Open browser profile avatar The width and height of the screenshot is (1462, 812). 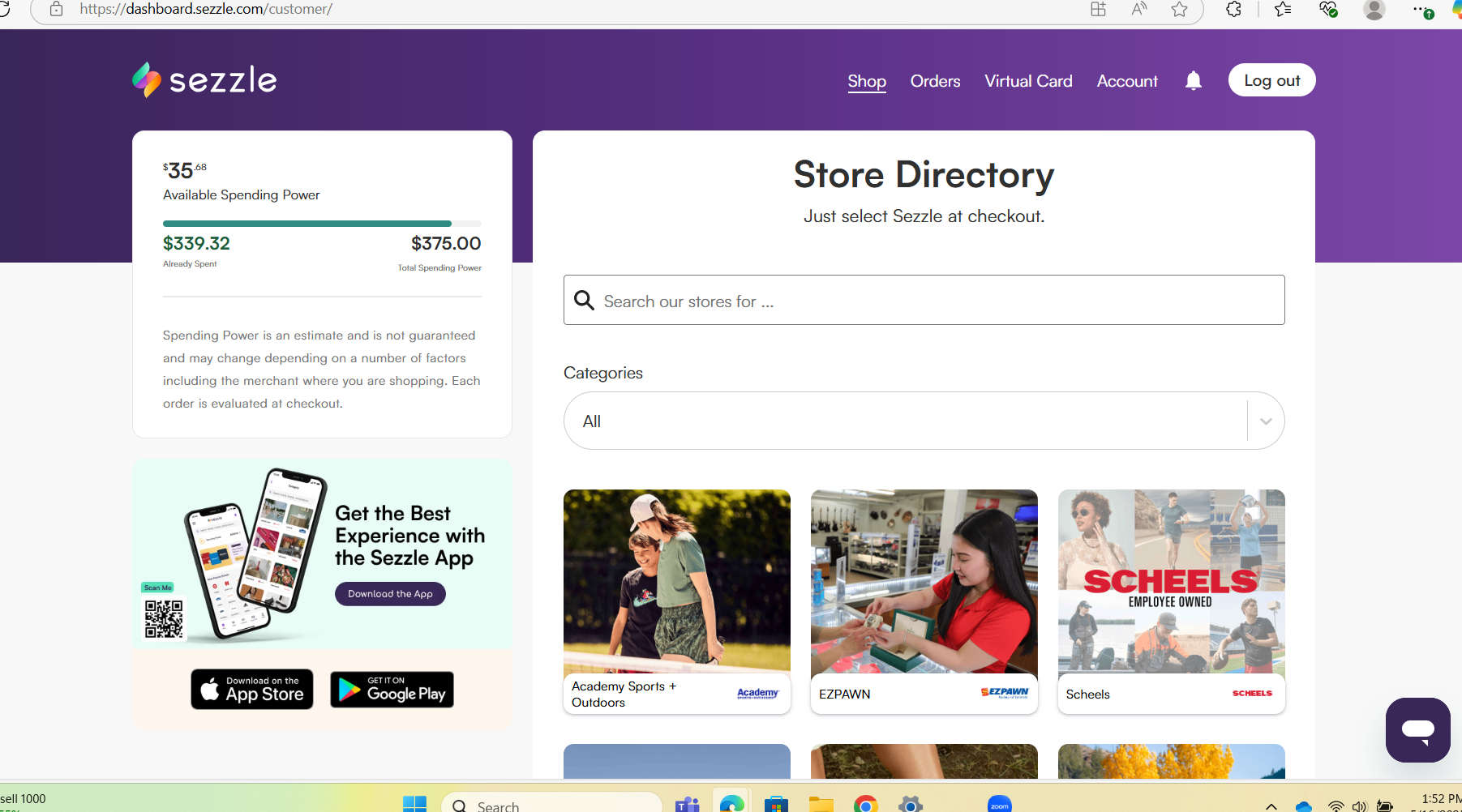coord(1374,10)
